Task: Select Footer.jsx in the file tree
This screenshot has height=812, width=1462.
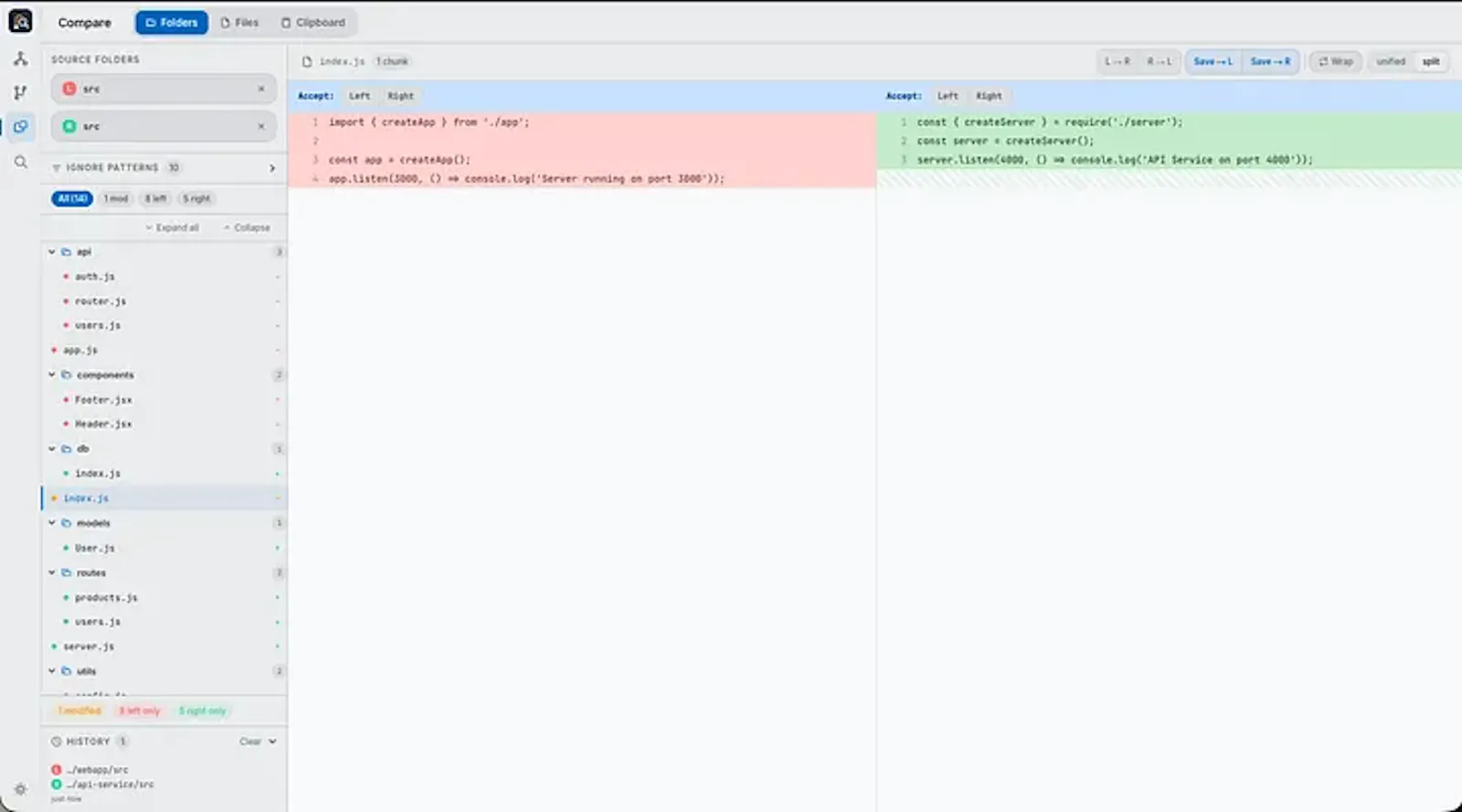Action: [164, 400]
